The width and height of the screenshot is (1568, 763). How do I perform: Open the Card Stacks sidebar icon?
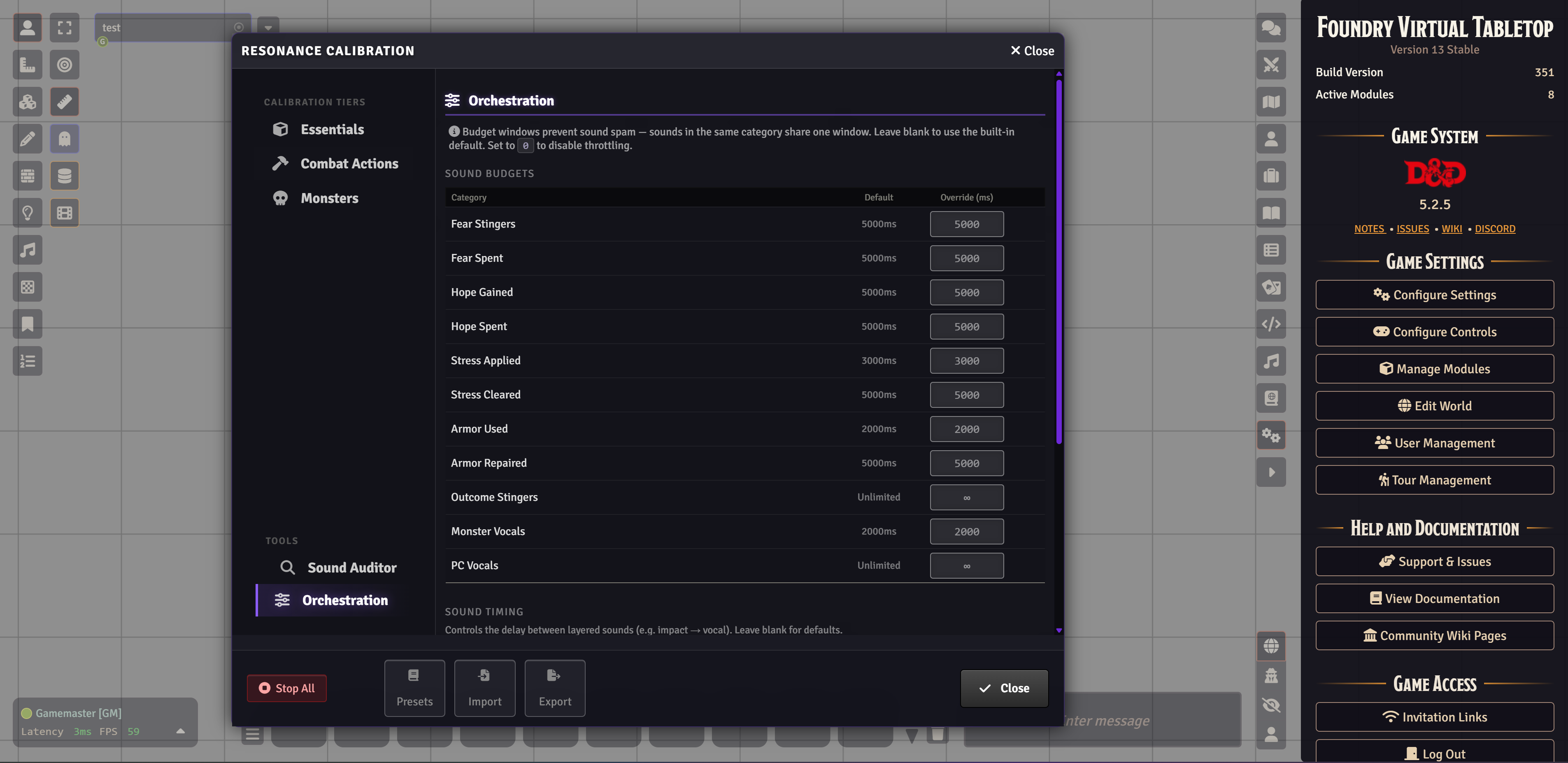[x=1271, y=287]
